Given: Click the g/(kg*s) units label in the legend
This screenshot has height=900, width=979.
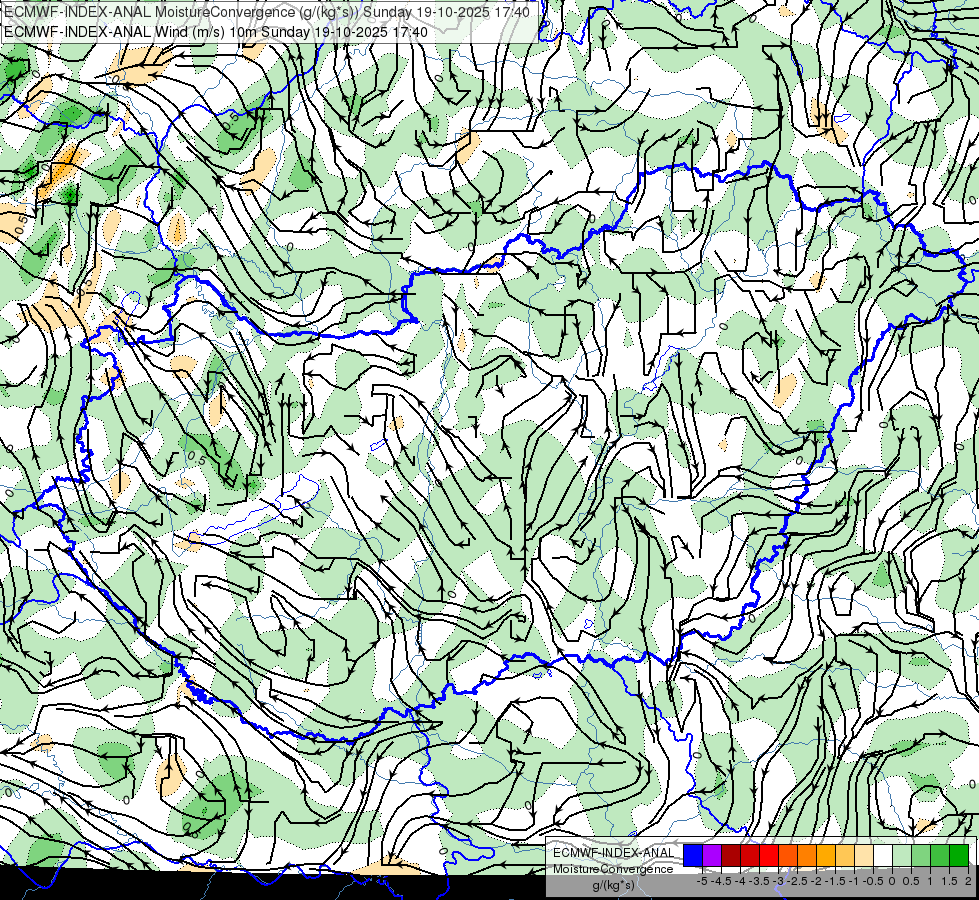Looking at the screenshot, I should click(613, 885).
